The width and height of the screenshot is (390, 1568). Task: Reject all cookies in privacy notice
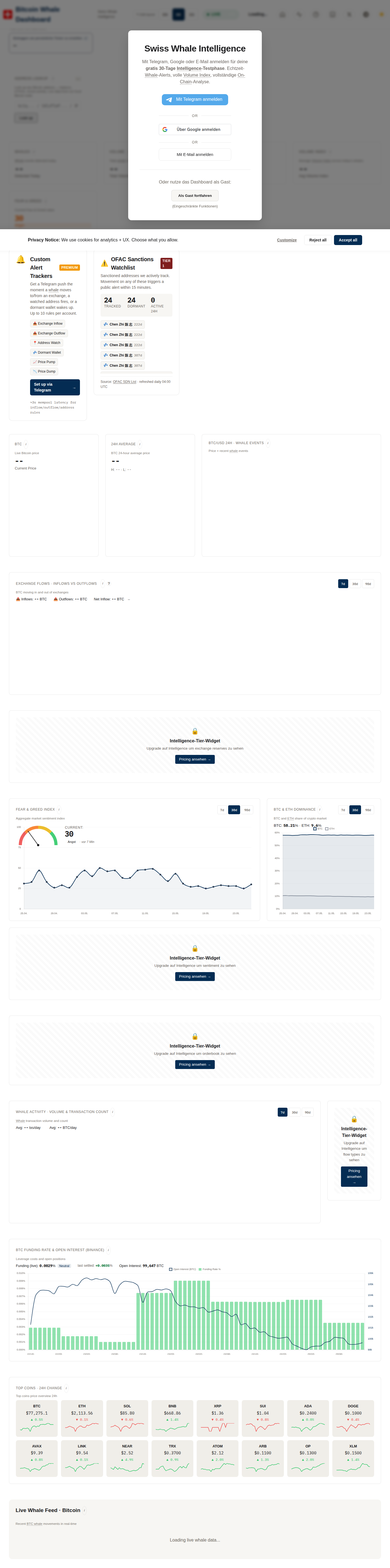pyautogui.click(x=318, y=240)
